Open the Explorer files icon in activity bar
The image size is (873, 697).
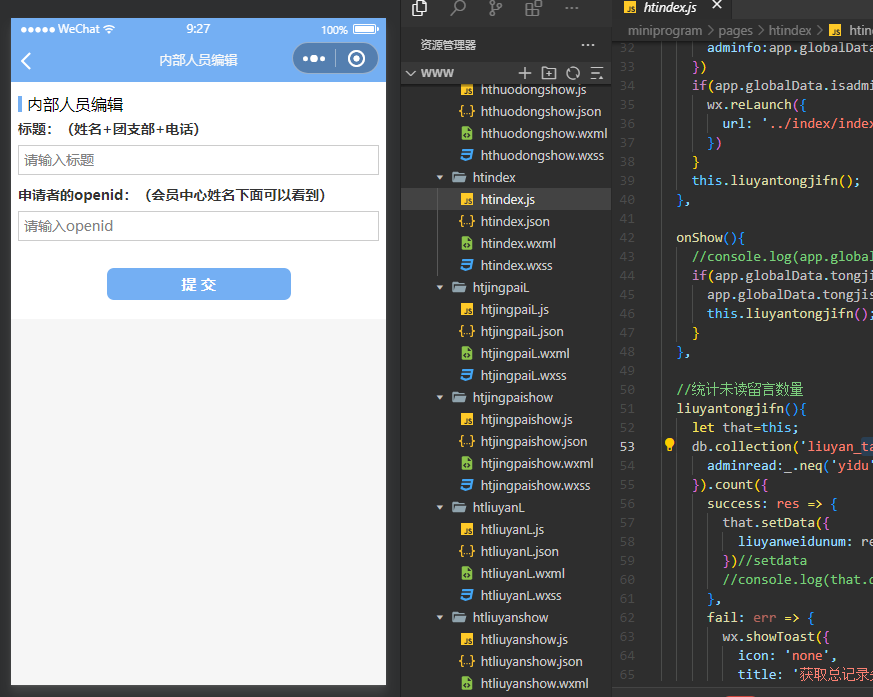(419, 8)
